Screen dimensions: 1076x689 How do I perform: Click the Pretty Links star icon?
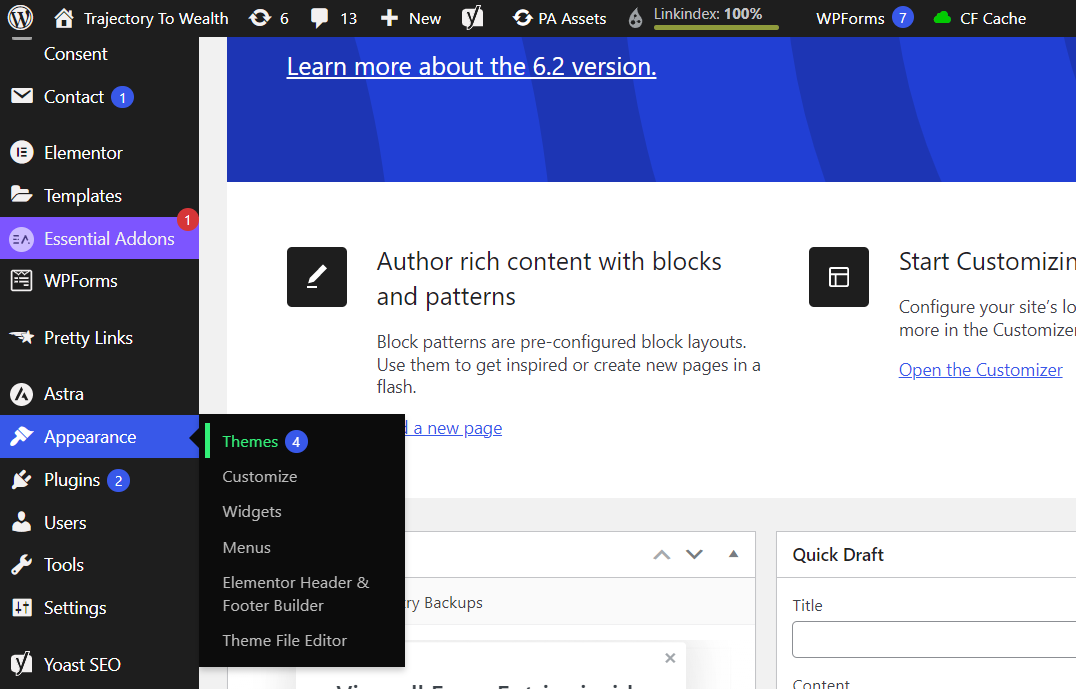click(21, 336)
